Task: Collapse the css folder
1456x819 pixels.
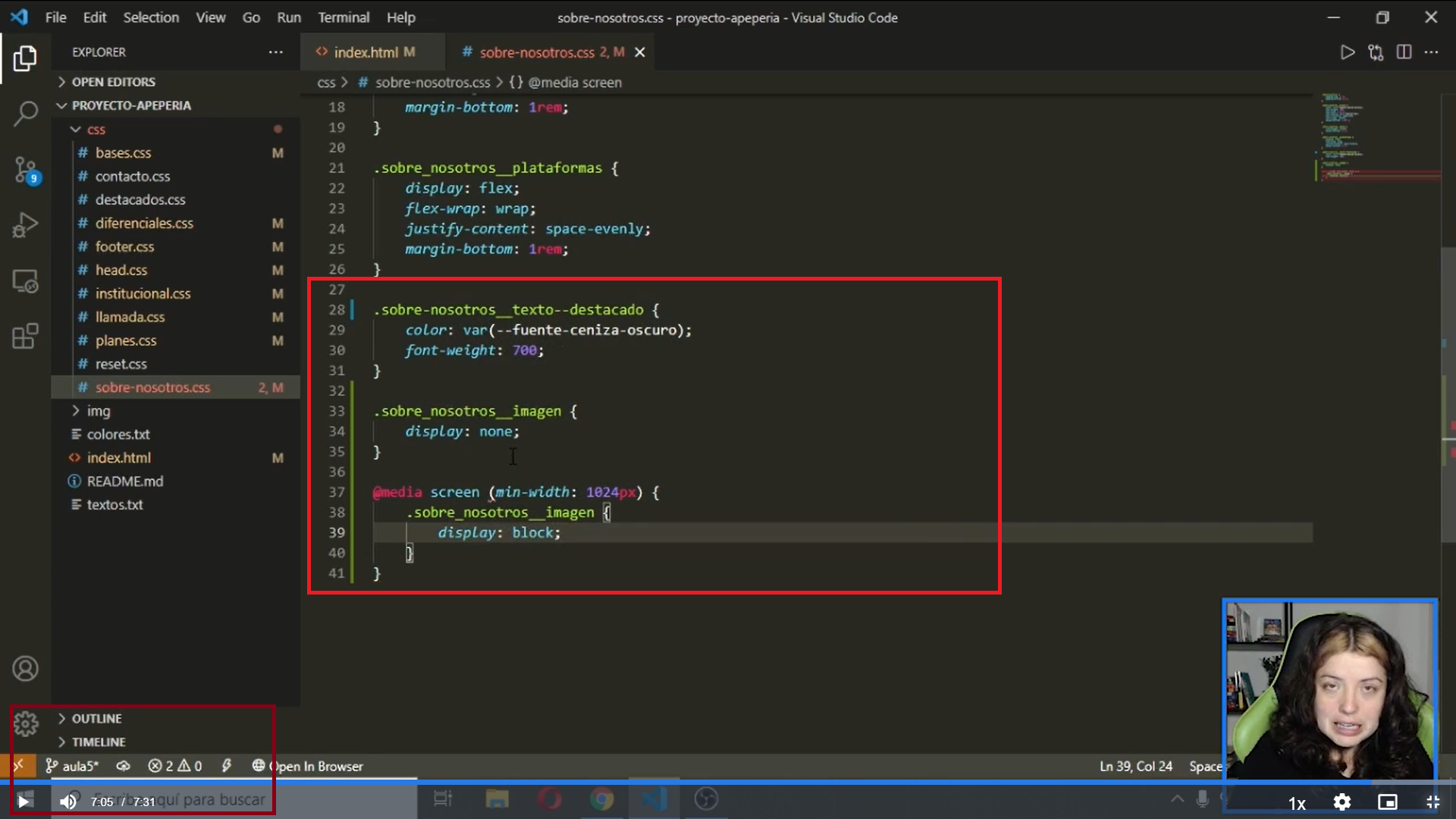Action: [x=174, y=130]
